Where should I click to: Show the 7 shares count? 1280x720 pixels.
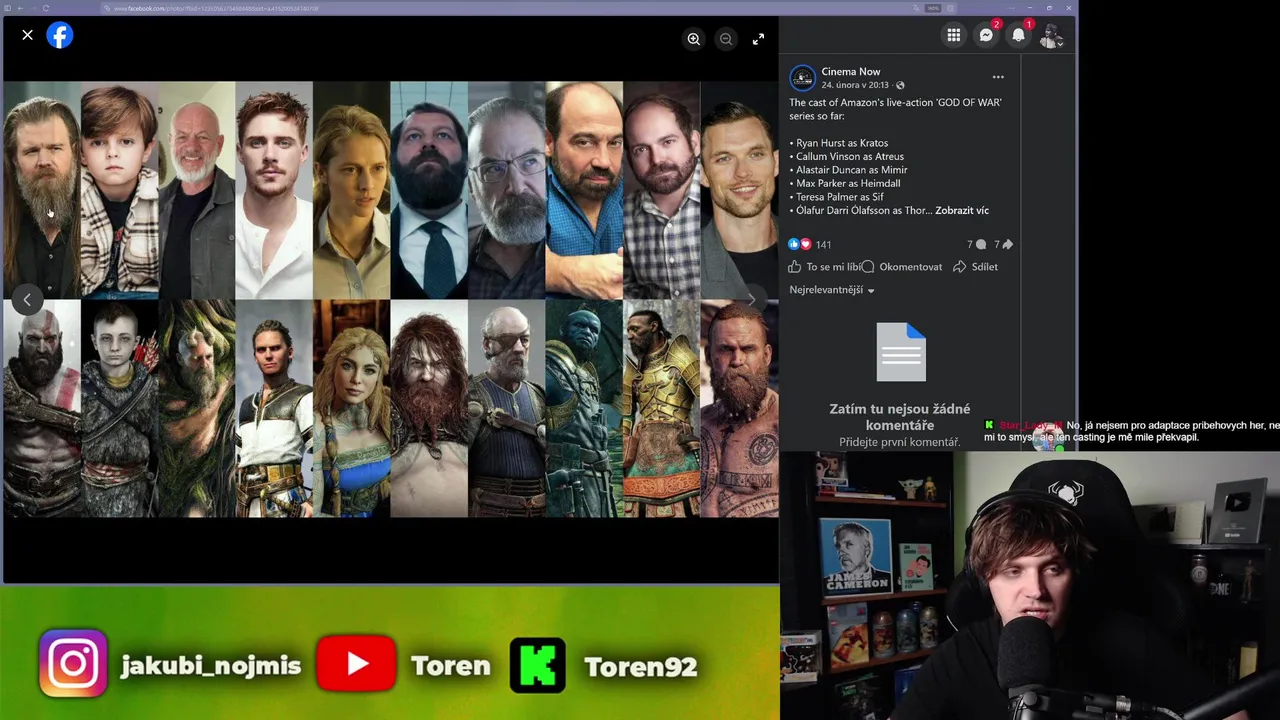click(1003, 245)
